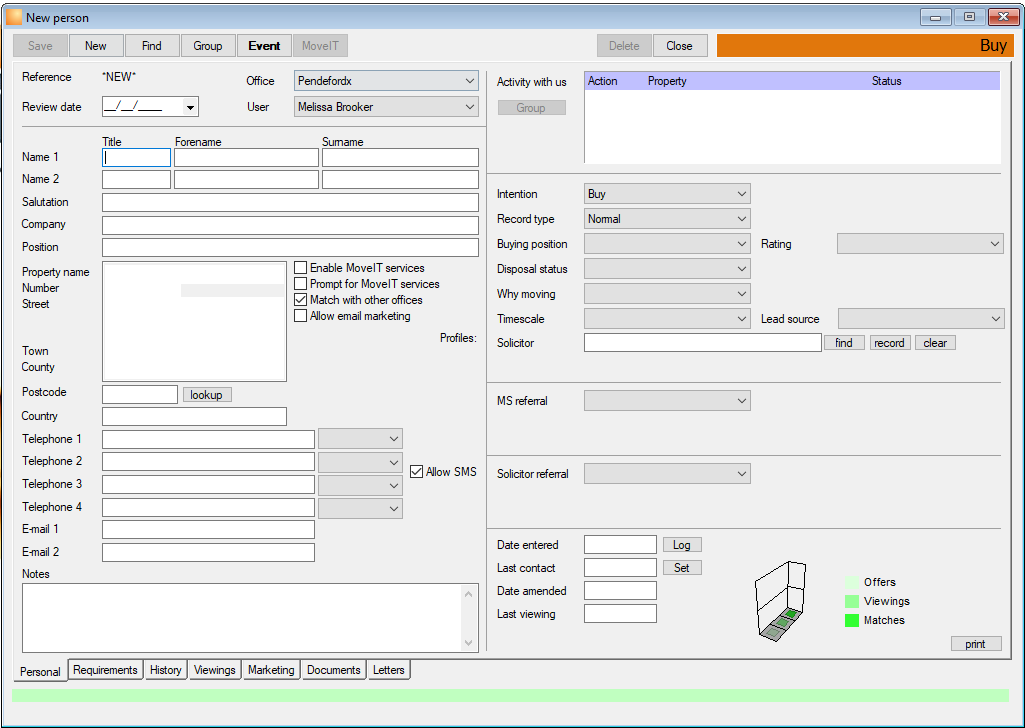Expand the Office dropdown showing Pendefordx

[386, 81]
